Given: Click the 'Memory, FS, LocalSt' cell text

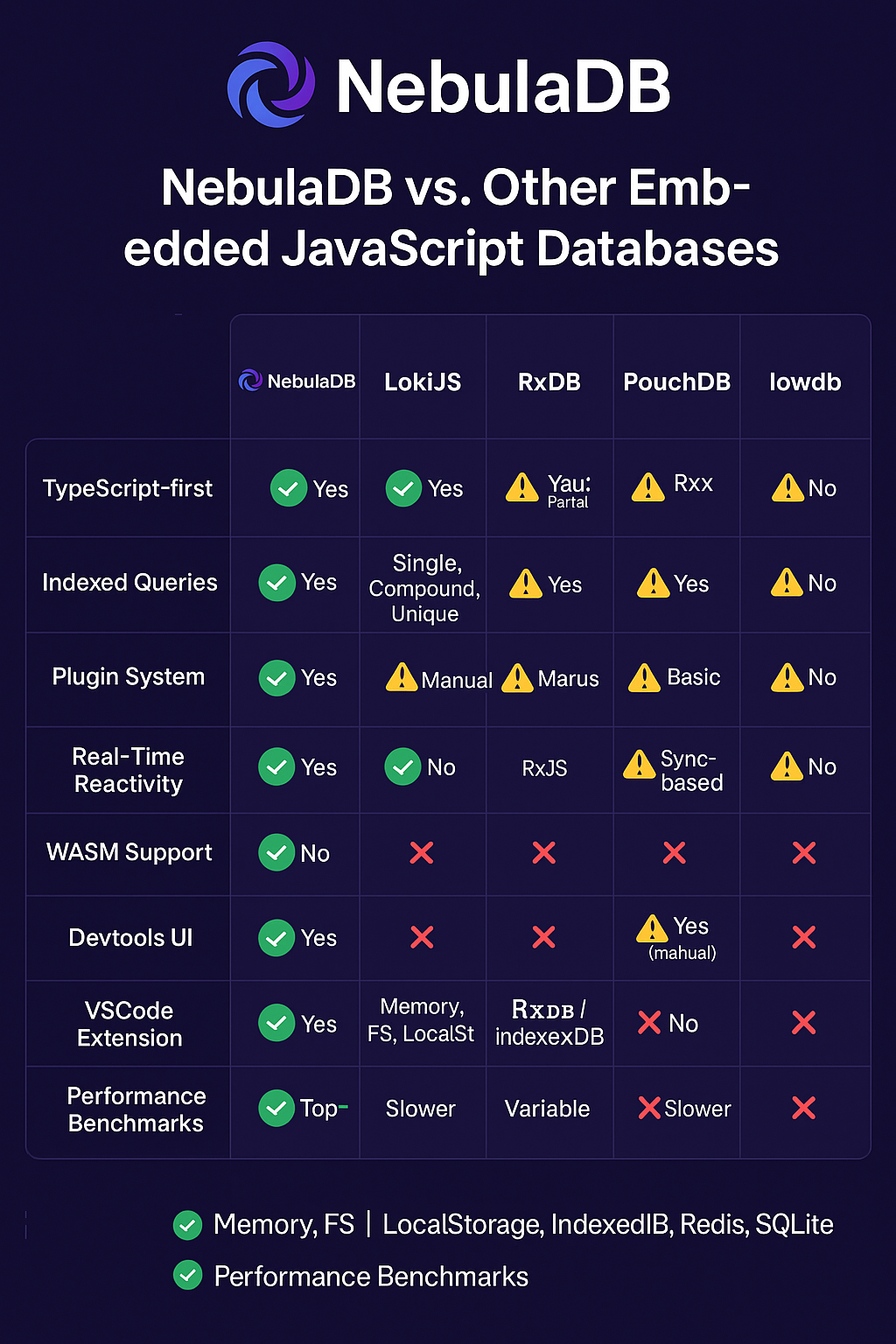Looking at the screenshot, I should point(421,1020).
